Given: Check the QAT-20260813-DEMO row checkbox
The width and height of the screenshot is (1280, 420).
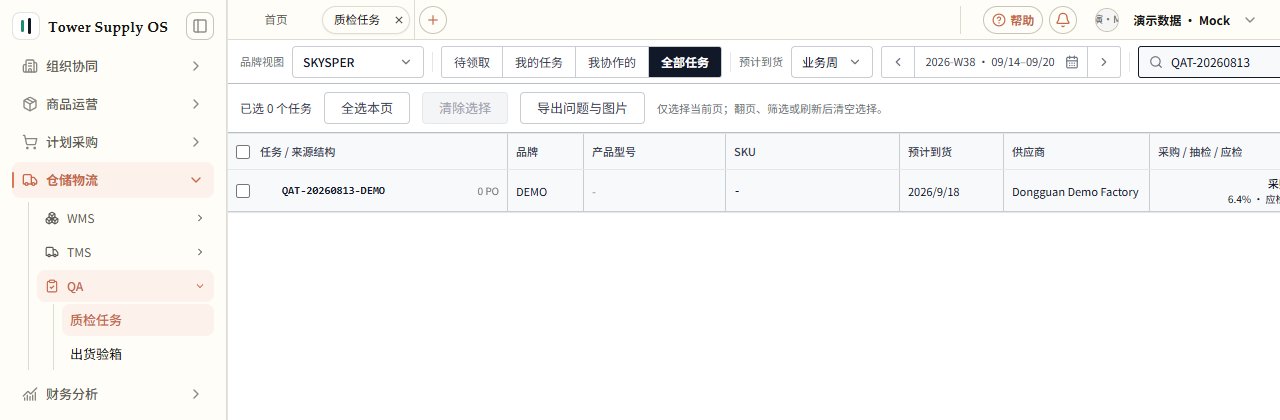Looking at the screenshot, I should coord(243,191).
